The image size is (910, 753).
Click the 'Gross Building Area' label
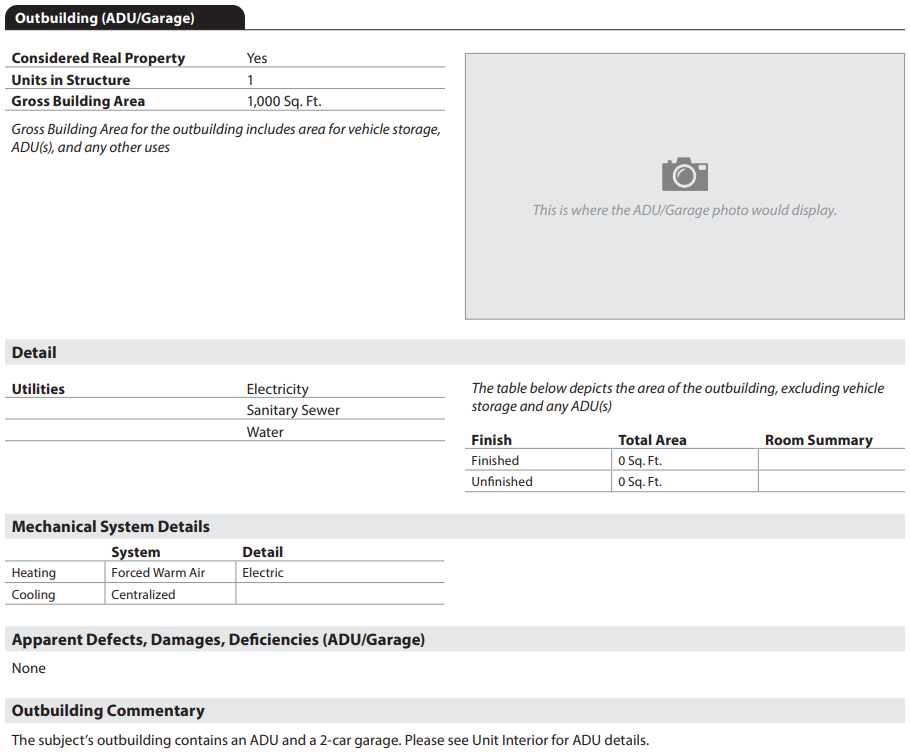78,101
